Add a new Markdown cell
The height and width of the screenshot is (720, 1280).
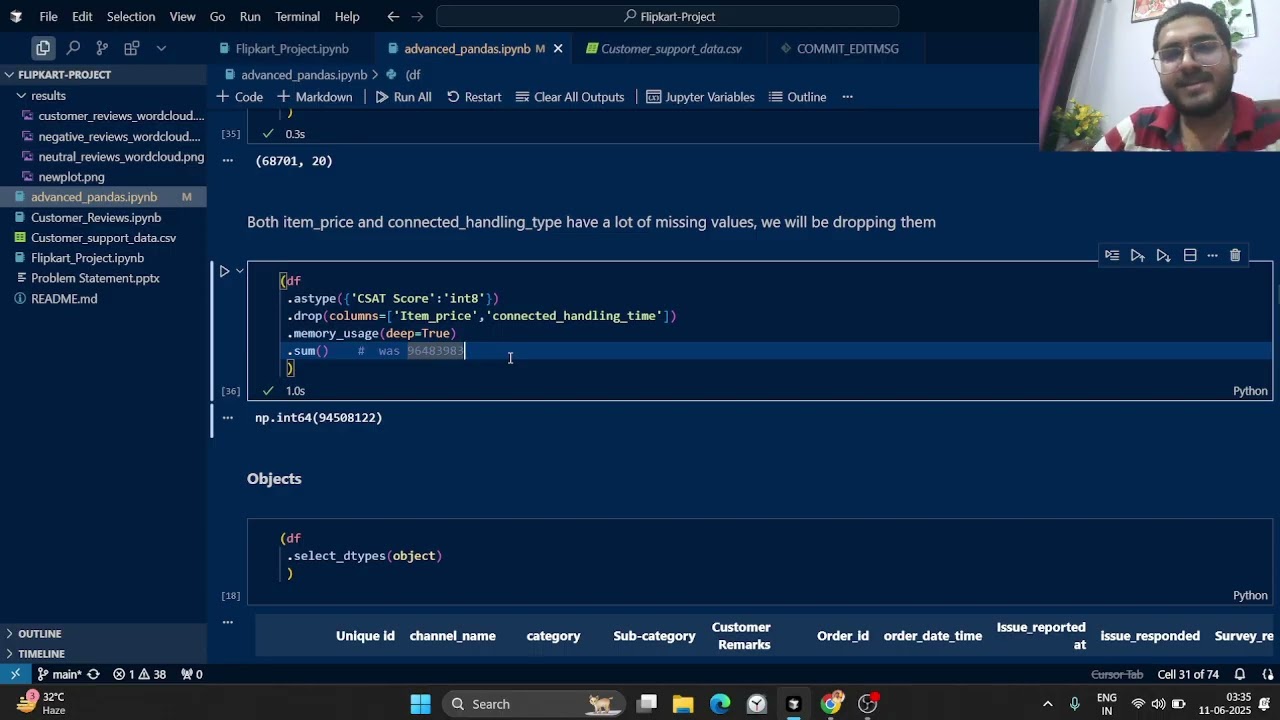[x=315, y=97]
